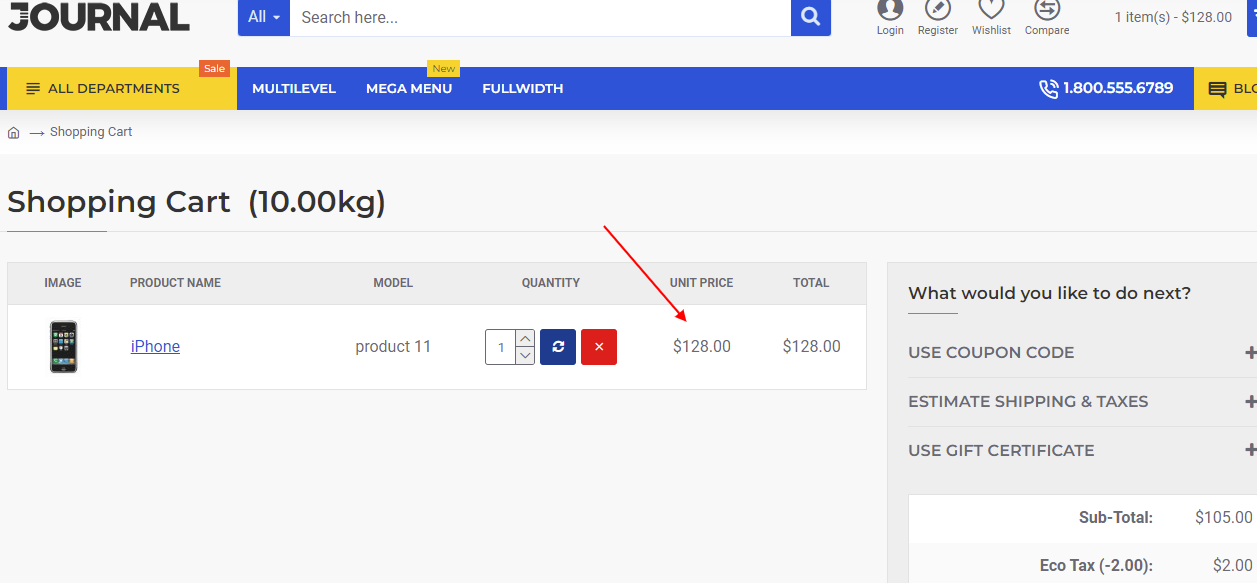Update iPhone quantity with refresh button
Screen dimensions: 1257x583
pyautogui.click(x=558, y=347)
